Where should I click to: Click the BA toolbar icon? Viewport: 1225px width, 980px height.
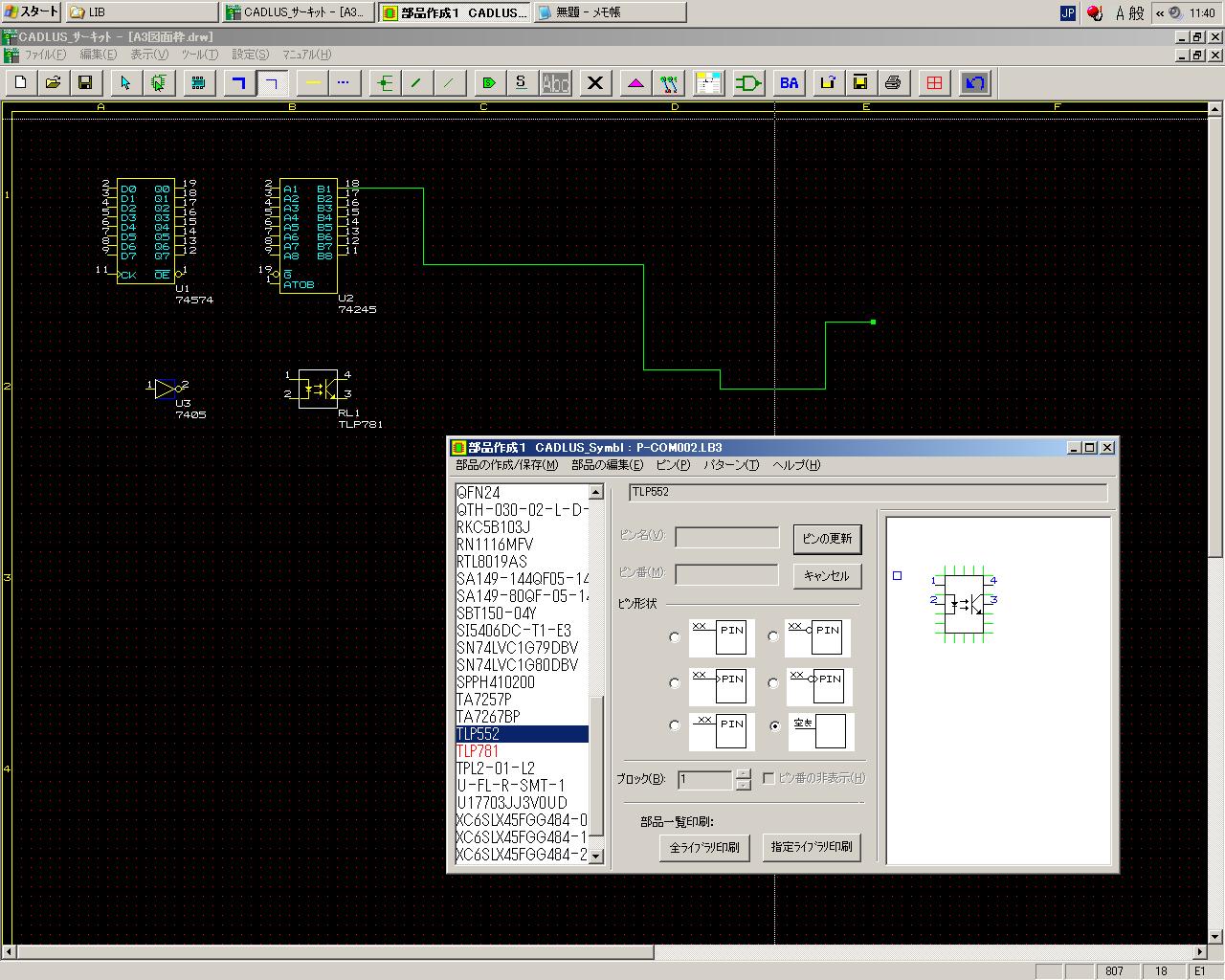[x=789, y=83]
